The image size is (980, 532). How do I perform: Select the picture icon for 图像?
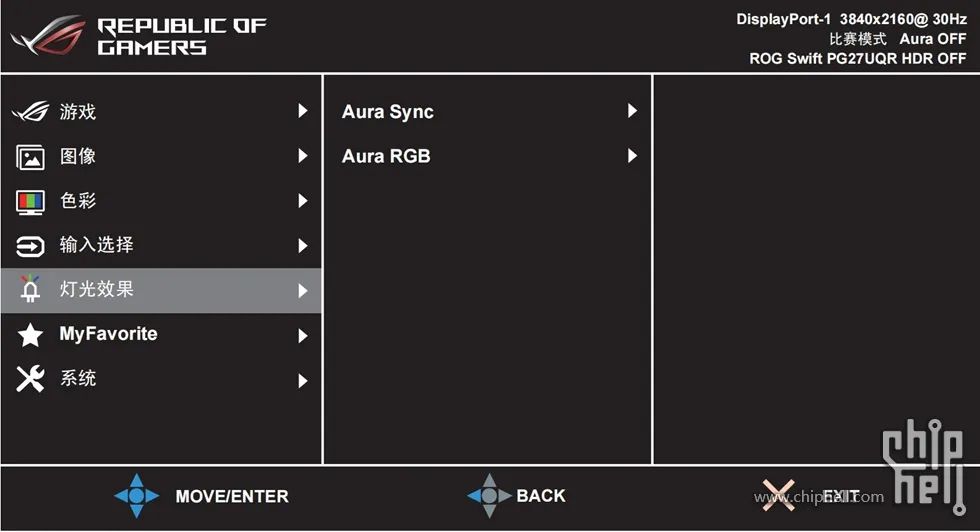30,157
